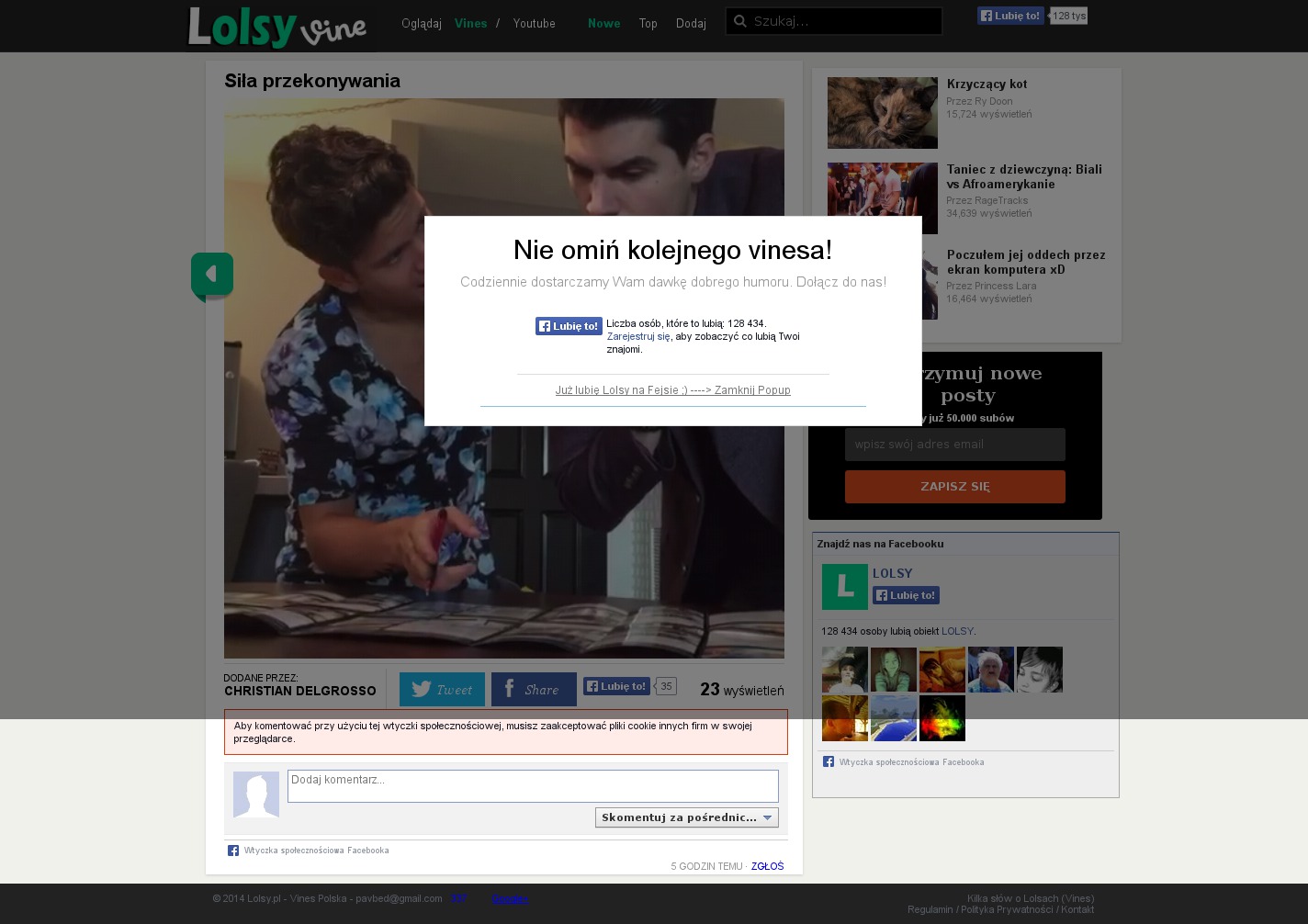This screenshot has width=1308, height=924.
Task: Go to previous vine with green arrow
Action: pos(211,275)
